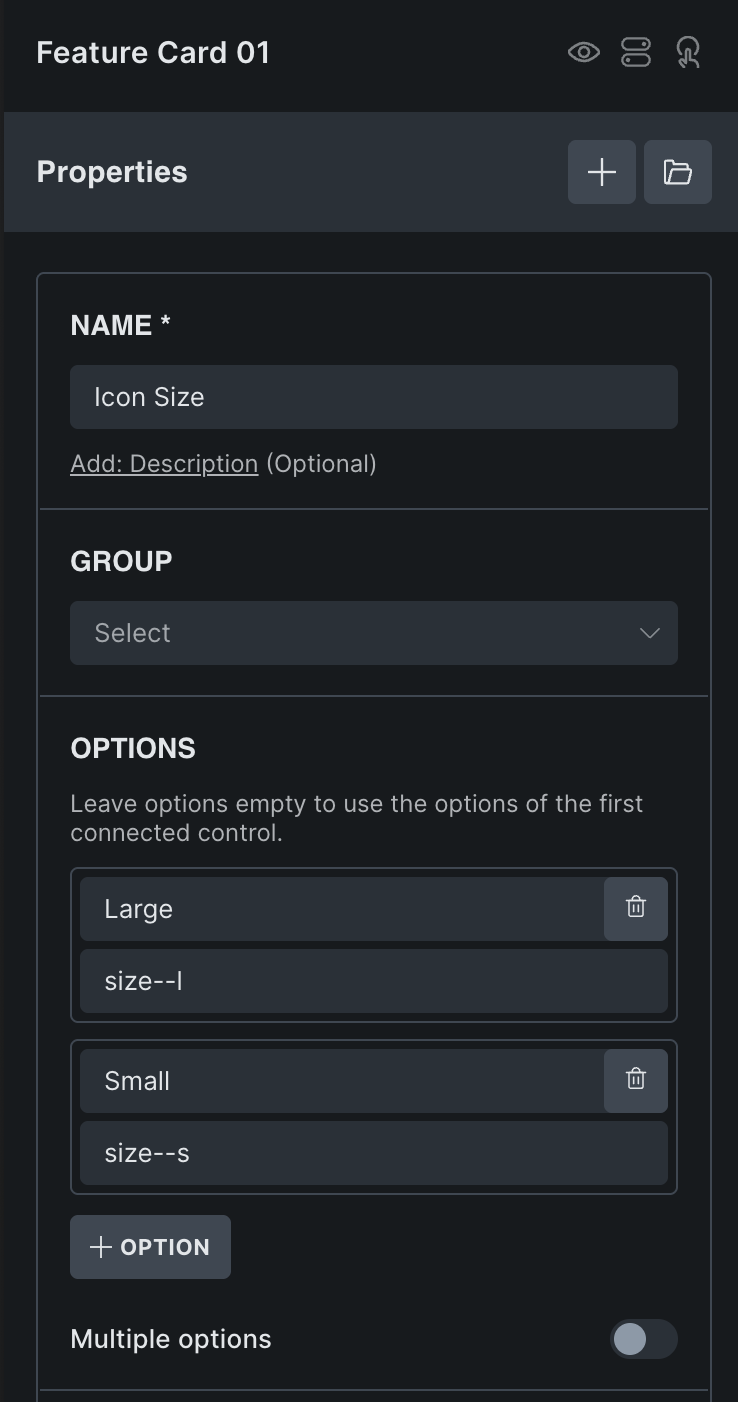The width and height of the screenshot is (738, 1402).
Task: Click the Add: Description link
Action: coord(164,464)
